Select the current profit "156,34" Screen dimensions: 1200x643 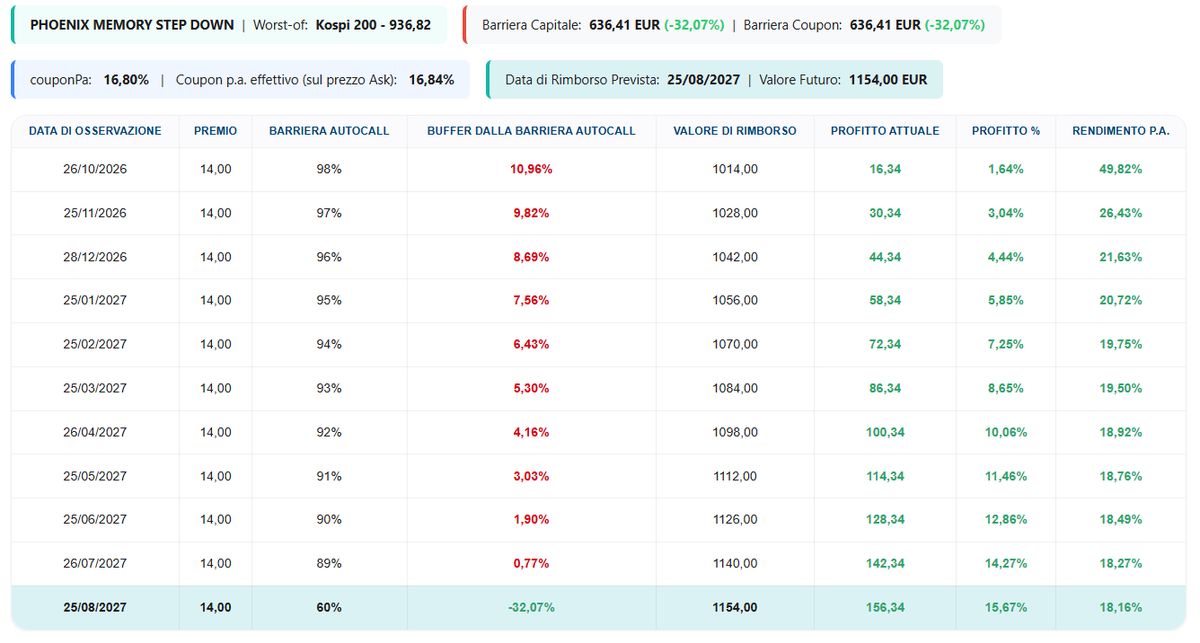pos(885,607)
